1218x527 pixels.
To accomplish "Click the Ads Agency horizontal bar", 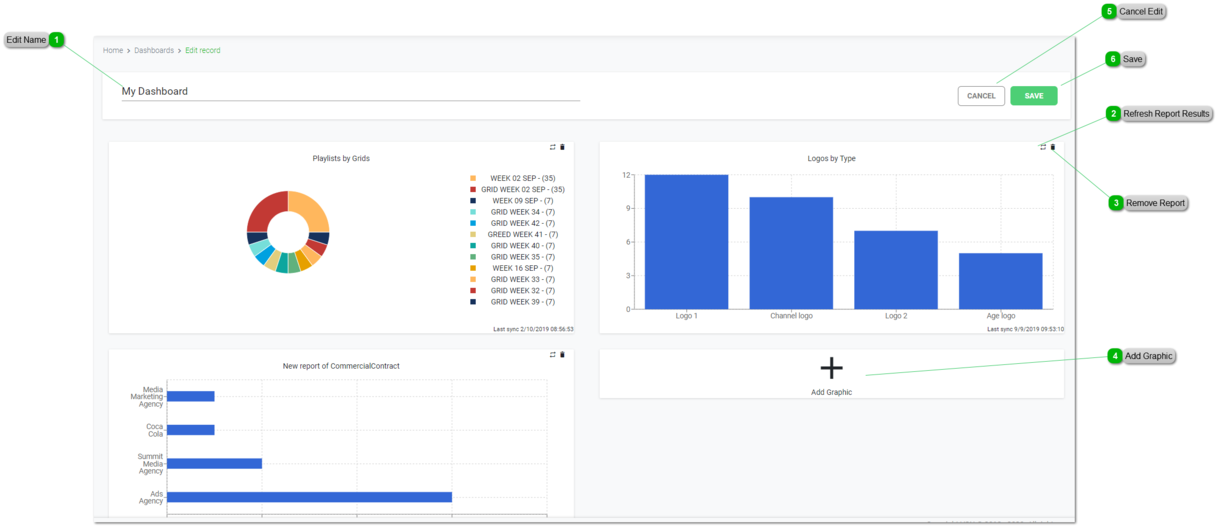I will tap(309, 497).
